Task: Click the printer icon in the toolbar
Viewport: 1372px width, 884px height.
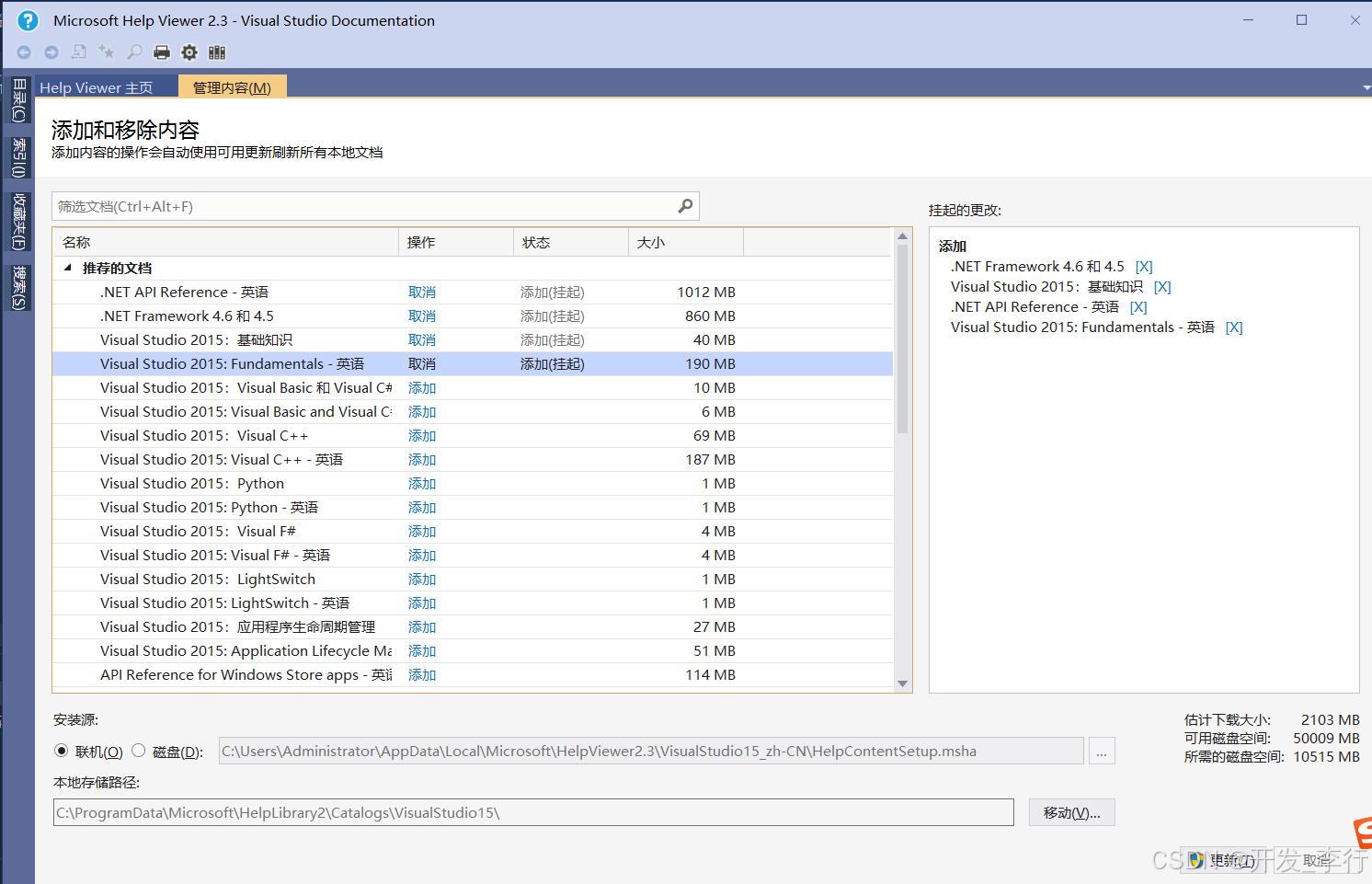Action: (162, 52)
